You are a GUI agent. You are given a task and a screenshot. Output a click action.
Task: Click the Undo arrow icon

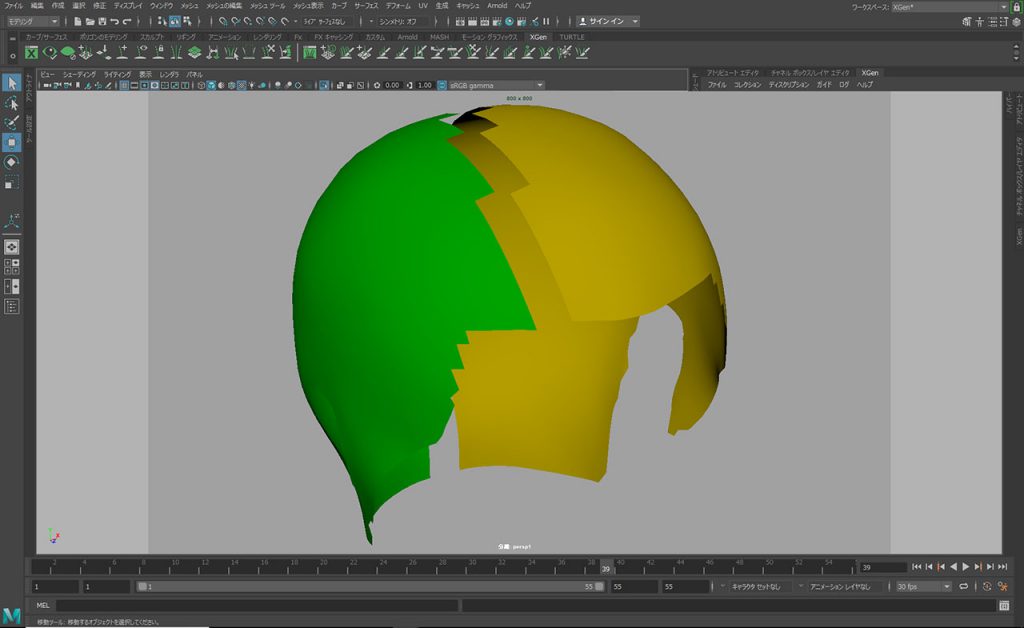click(114, 21)
